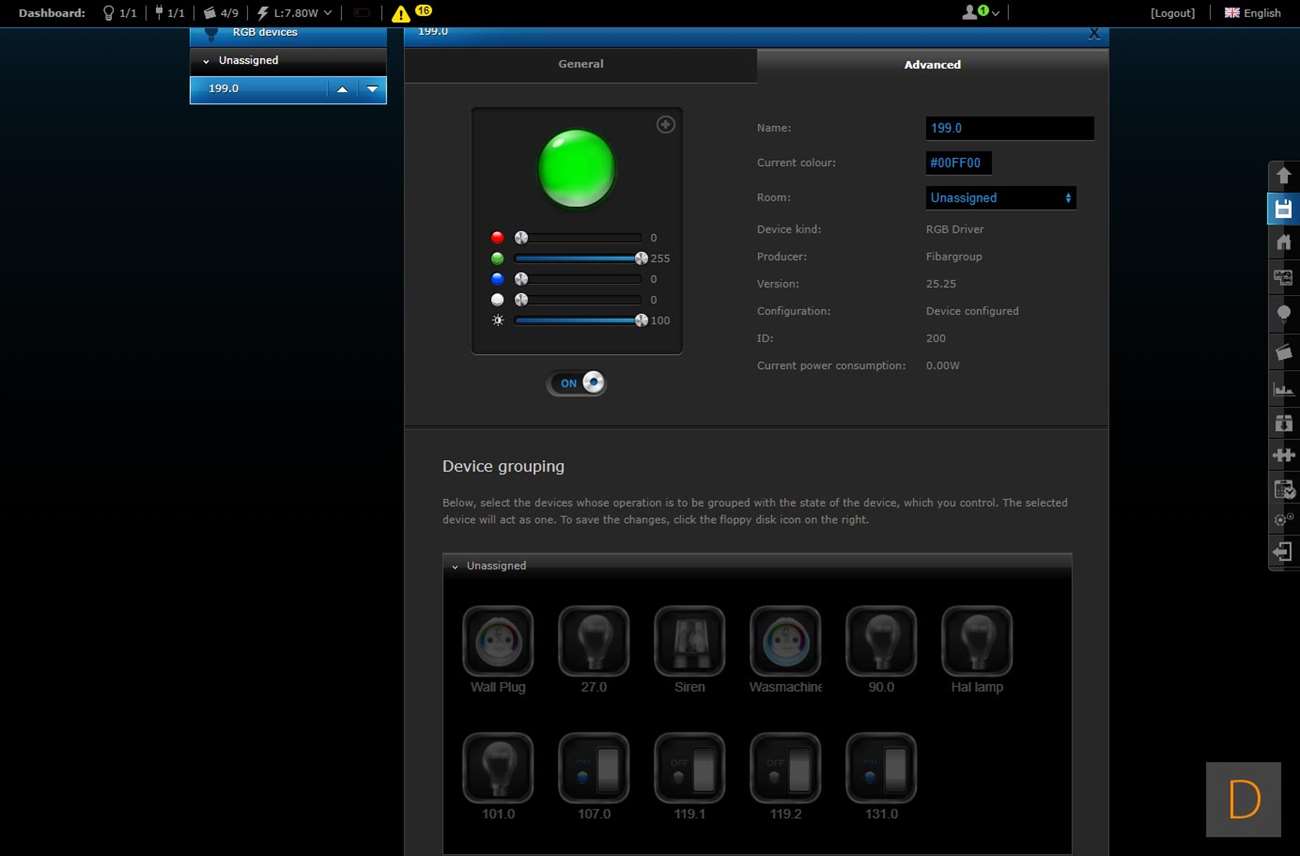The height and width of the screenshot is (856, 1300).
Task: Click the English language selector
Action: pos(1252,13)
